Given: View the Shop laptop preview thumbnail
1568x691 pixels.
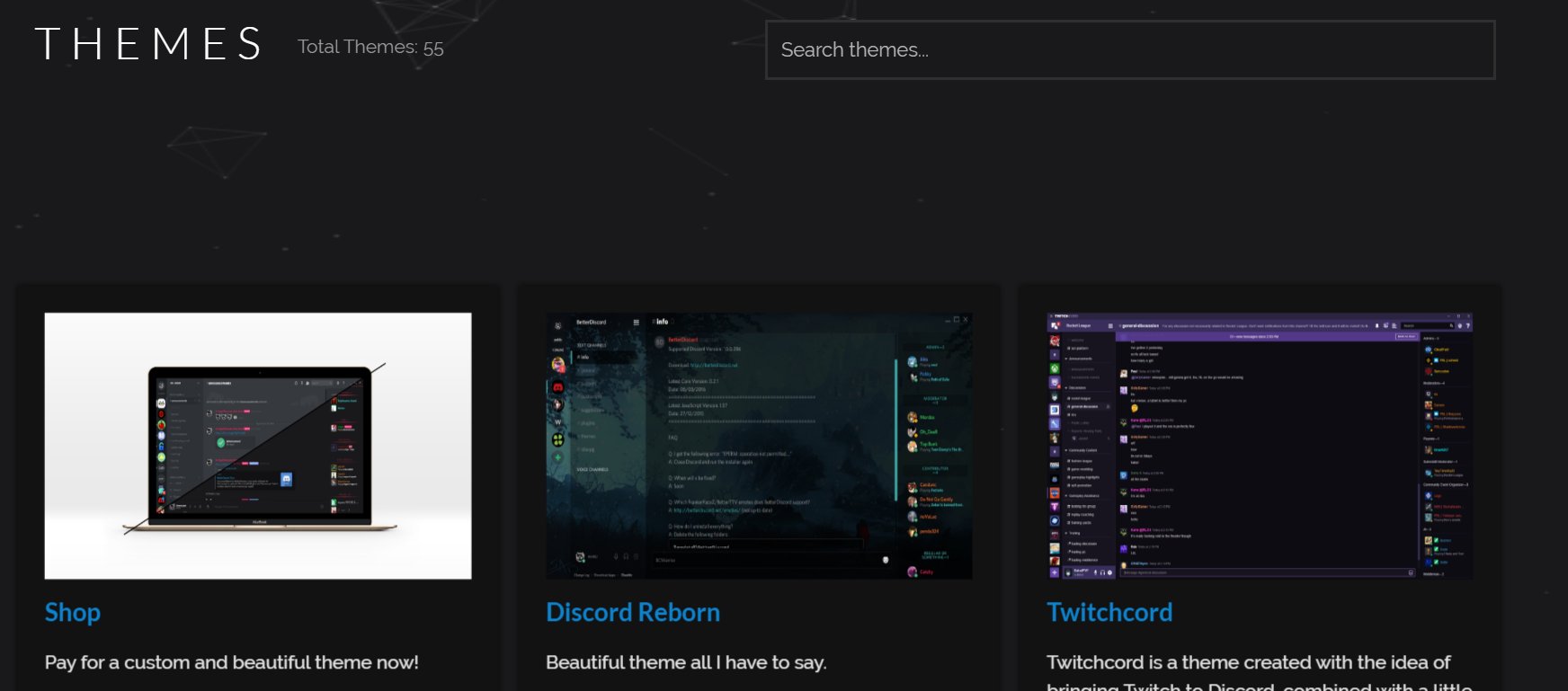Looking at the screenshot, I should (258, 446).
